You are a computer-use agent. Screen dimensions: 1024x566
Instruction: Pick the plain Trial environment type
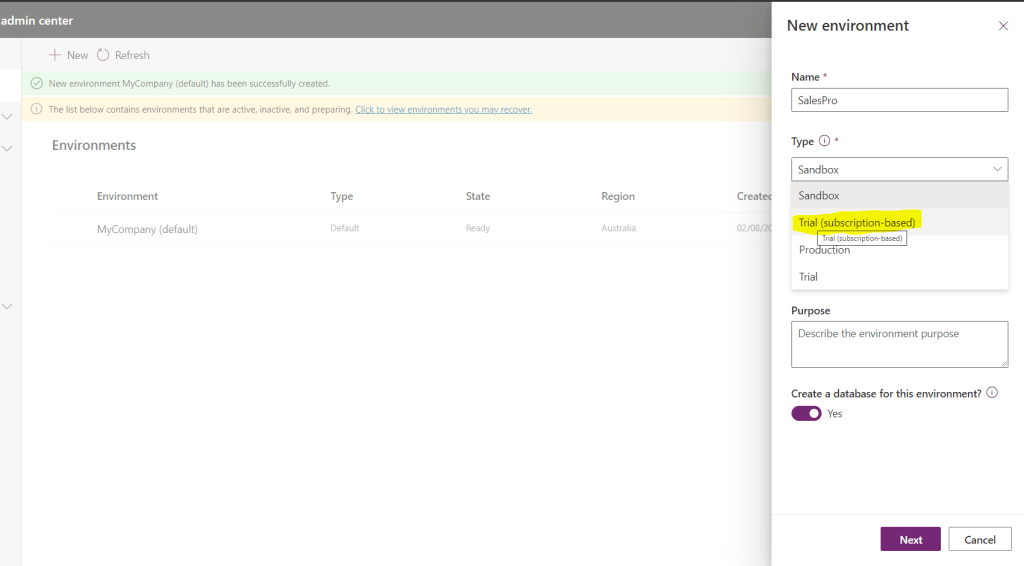[808, 277]
